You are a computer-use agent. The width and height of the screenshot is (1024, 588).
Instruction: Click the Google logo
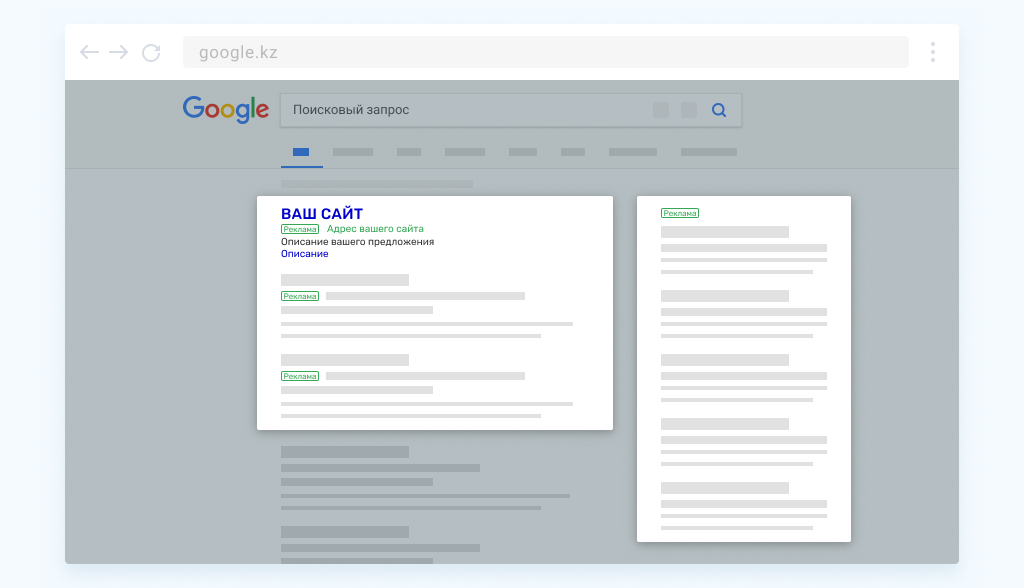click(x=226, y=110)
